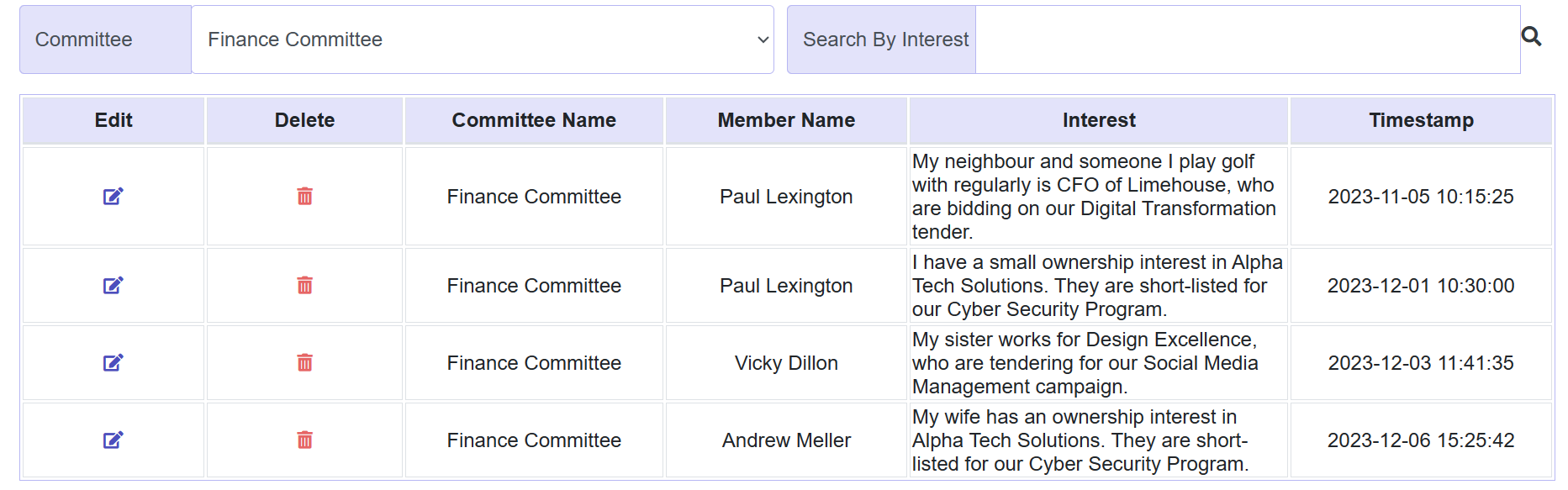Screen dimensions: 1568x490
Task: Edit Paul Lexington's Alpha Tech Solutions entry
Action: [113, 285]
